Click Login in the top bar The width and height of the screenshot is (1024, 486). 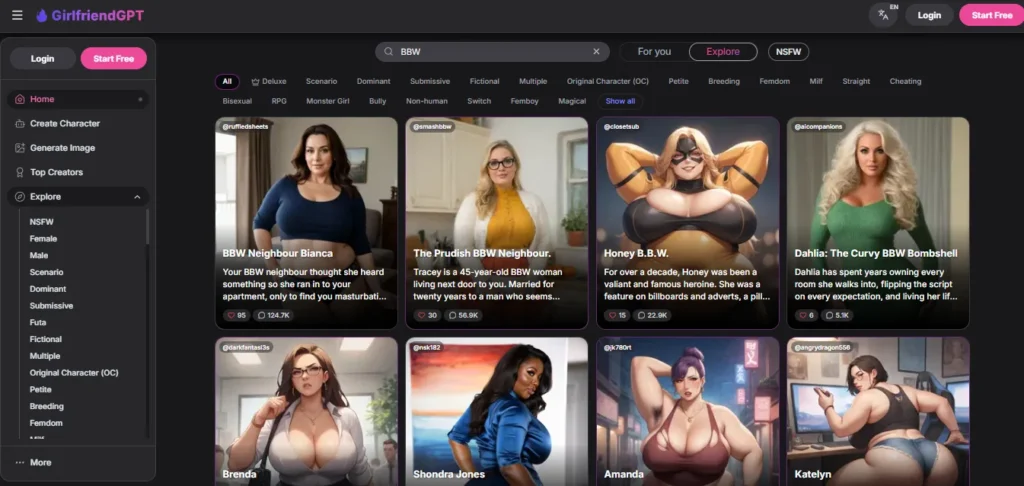pos(929,15)
